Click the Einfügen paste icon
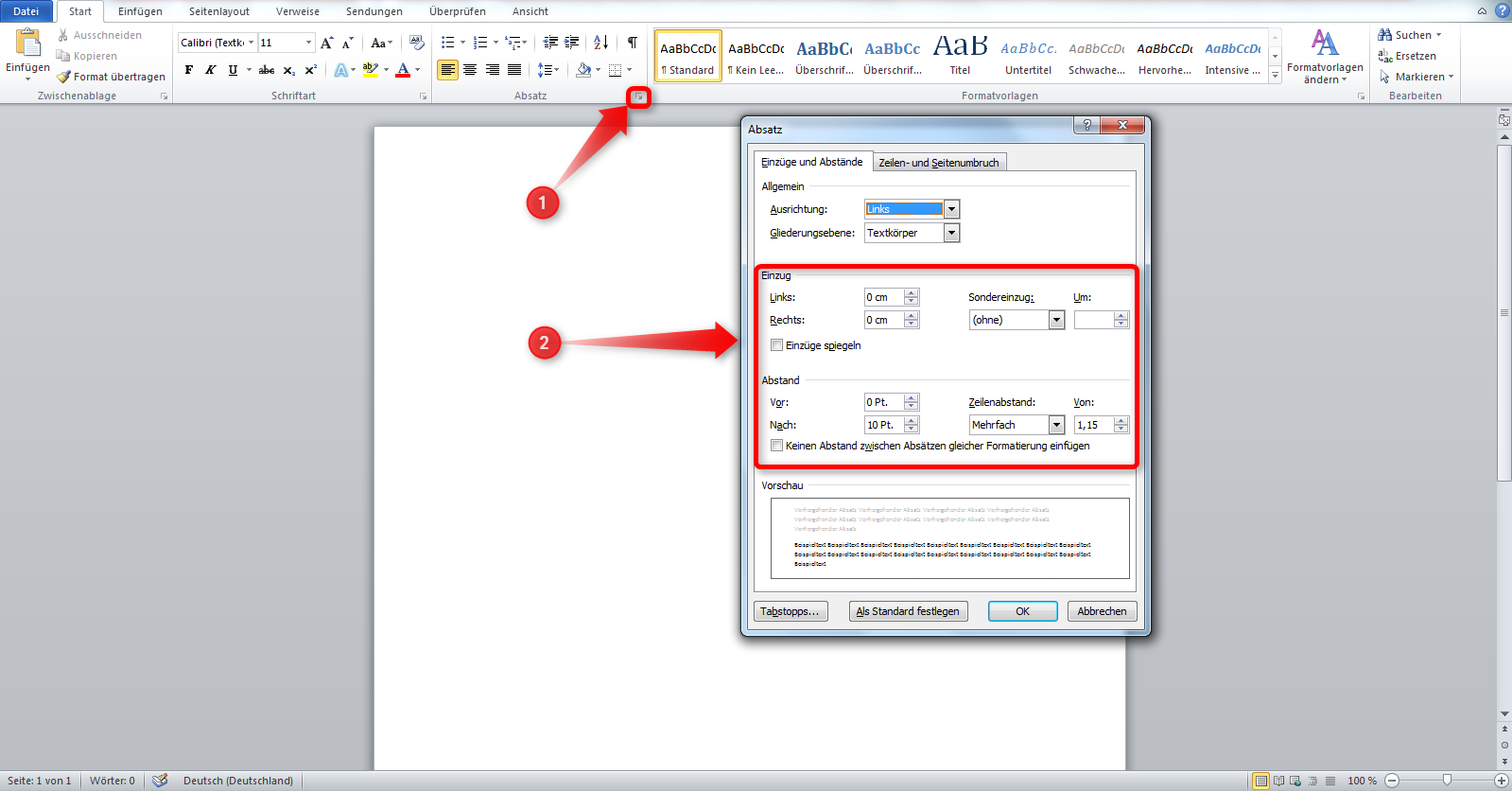The height and width of the screenshot is (791, 1512). pyautogui.click(x=28, y=44)
